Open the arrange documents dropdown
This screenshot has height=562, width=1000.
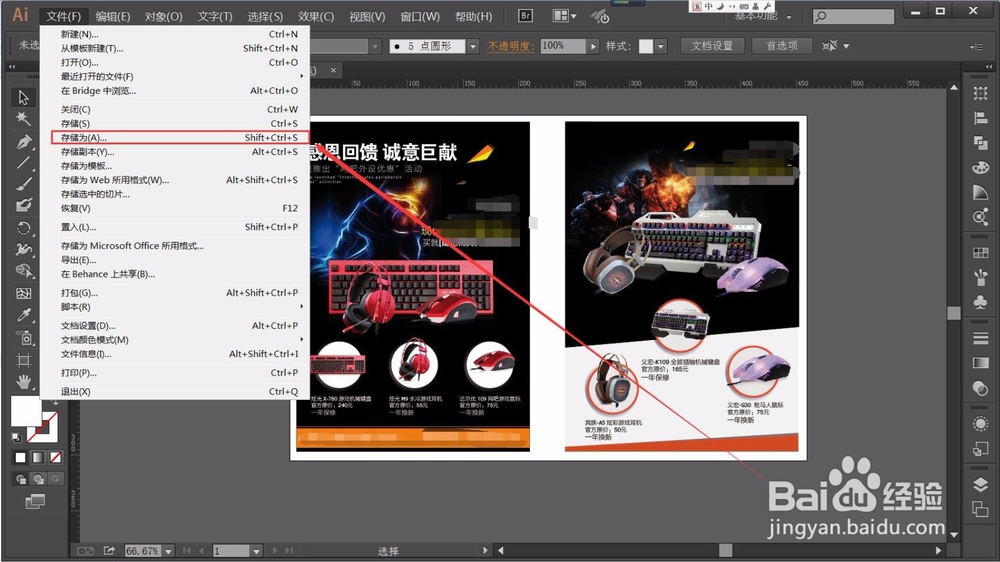(x=564, y=15)
